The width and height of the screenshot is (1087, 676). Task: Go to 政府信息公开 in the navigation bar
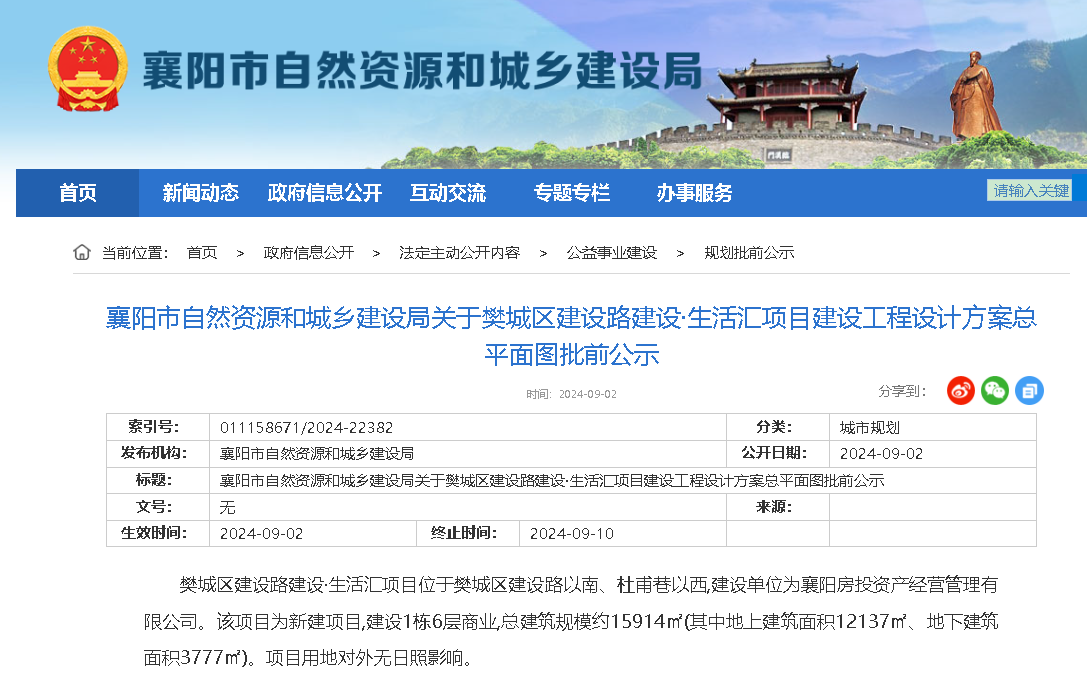tap(324, 193)
